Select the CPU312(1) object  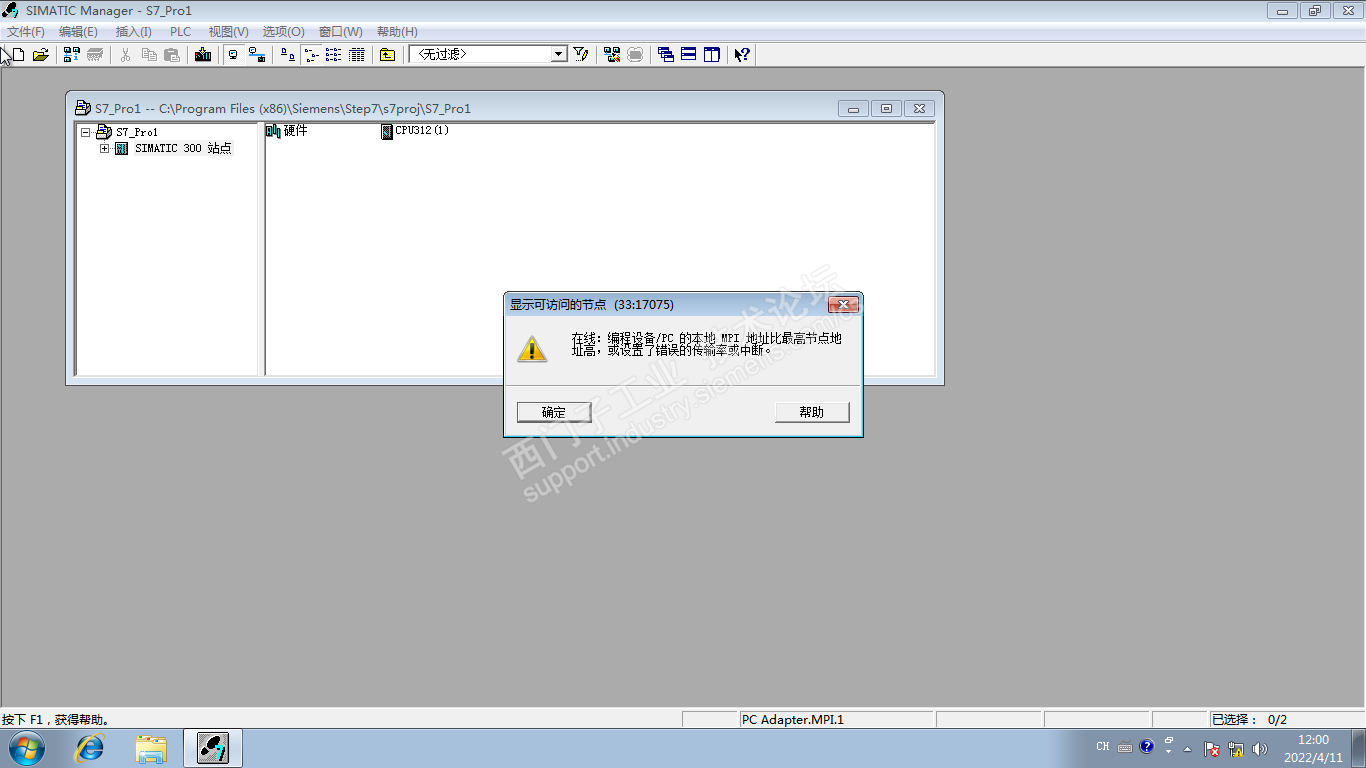(415, 131)
